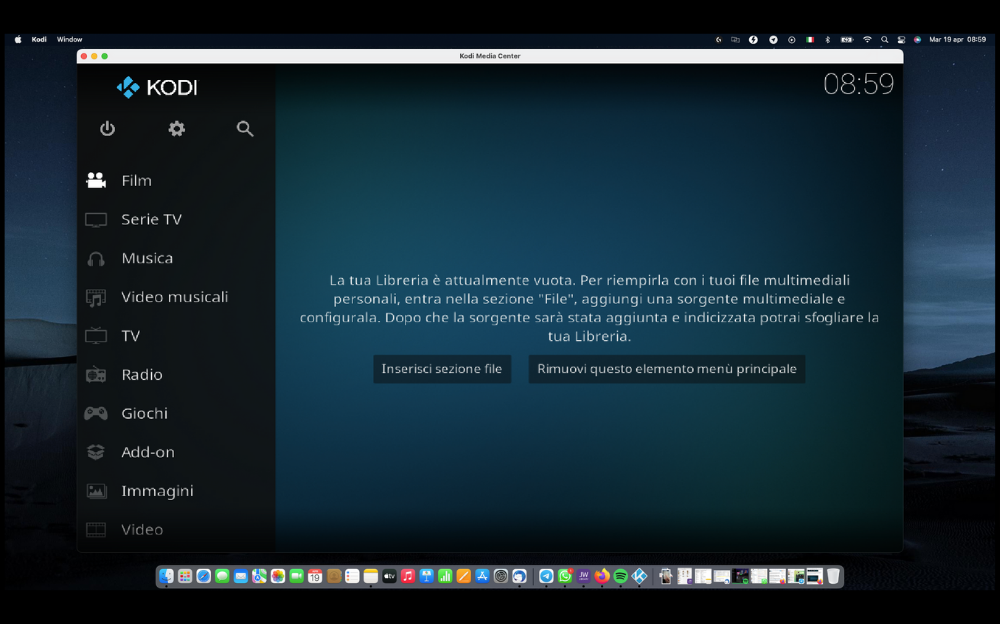The width and height of the screenshot is (1000, 624).
Task: Click the Siri menu bar icon
Action: pyautogui.click(x=917, y=40)
